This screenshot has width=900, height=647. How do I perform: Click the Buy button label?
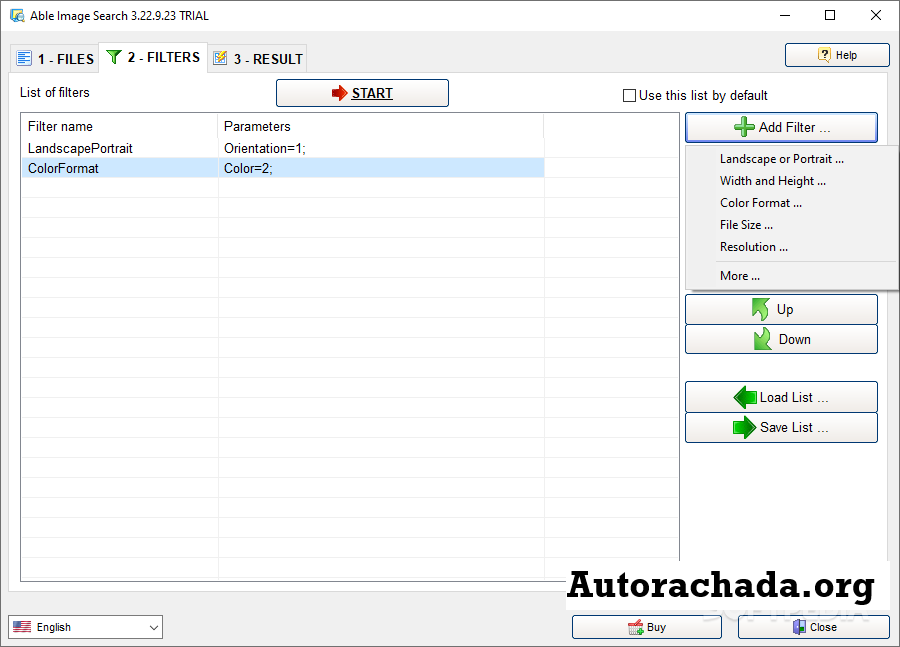[656, 627]
